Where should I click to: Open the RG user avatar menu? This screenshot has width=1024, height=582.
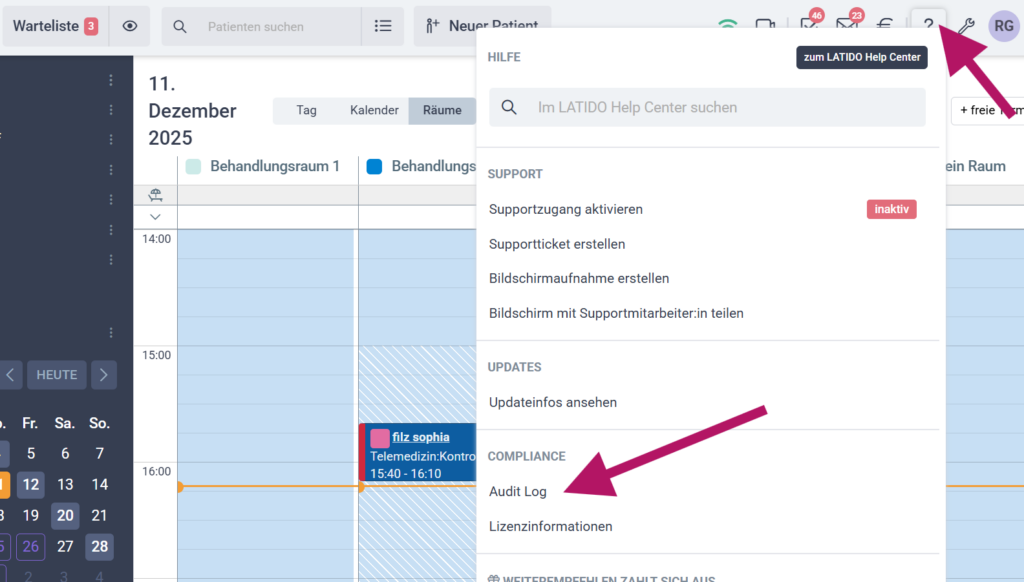point(1003,26)
